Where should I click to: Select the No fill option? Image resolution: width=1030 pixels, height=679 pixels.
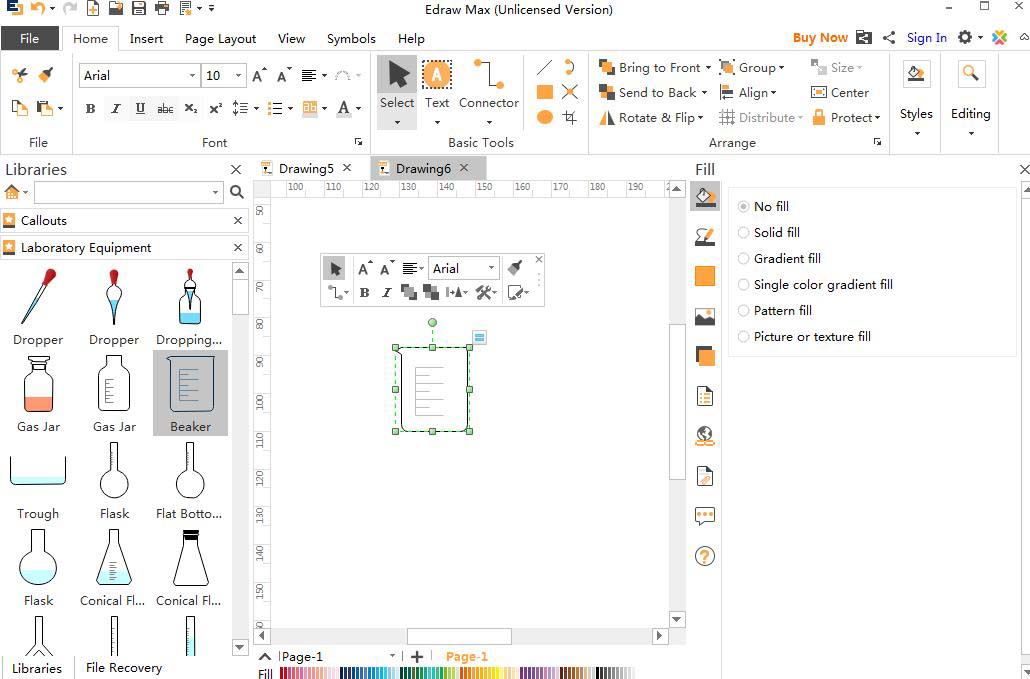click(763, 206)
